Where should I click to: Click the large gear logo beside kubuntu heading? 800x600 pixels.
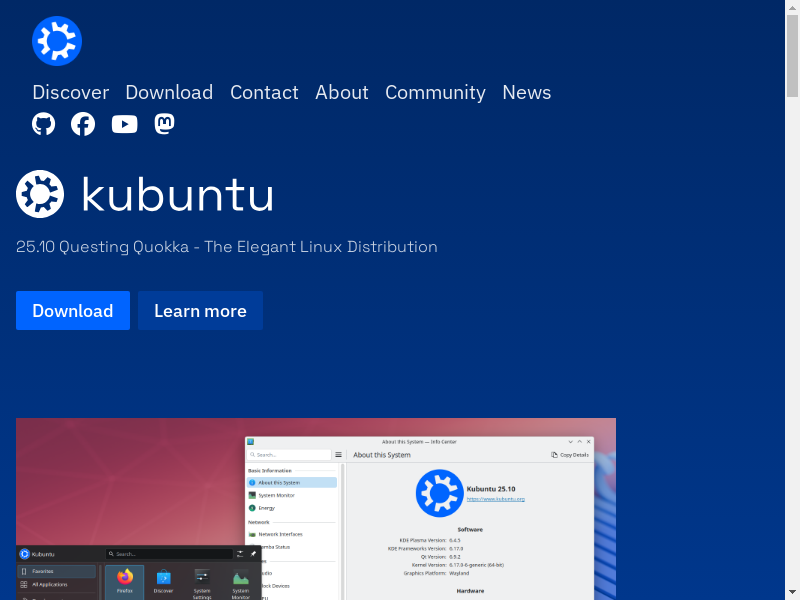40,194
